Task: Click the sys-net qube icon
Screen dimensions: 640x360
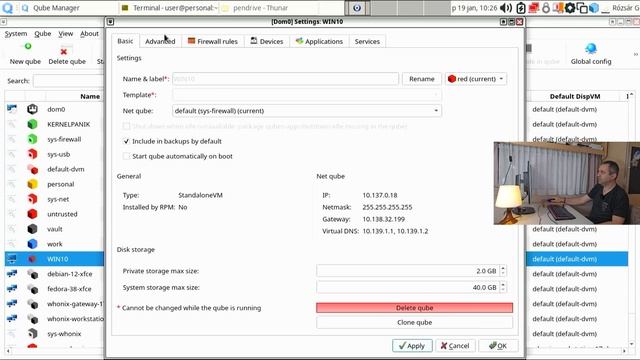Action: pos(32,199)
